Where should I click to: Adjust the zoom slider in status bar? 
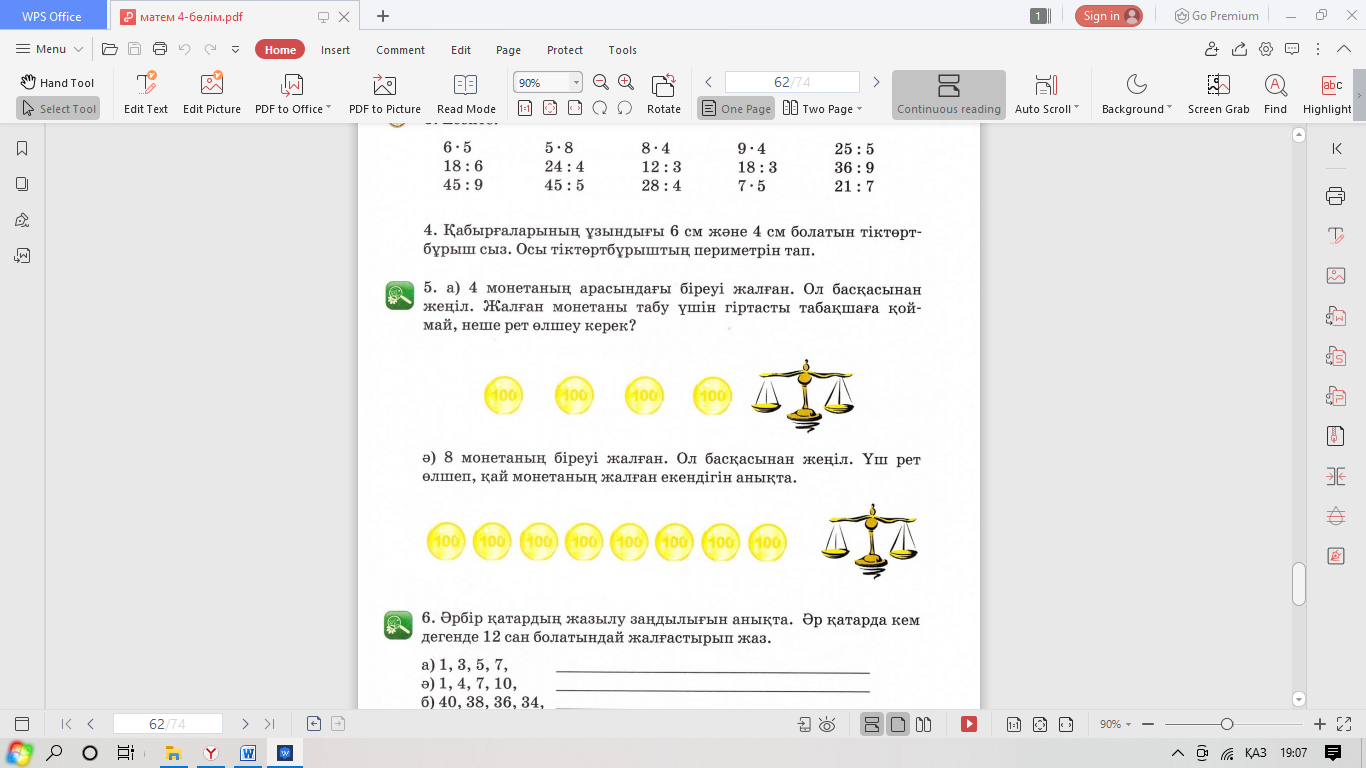1227,724
